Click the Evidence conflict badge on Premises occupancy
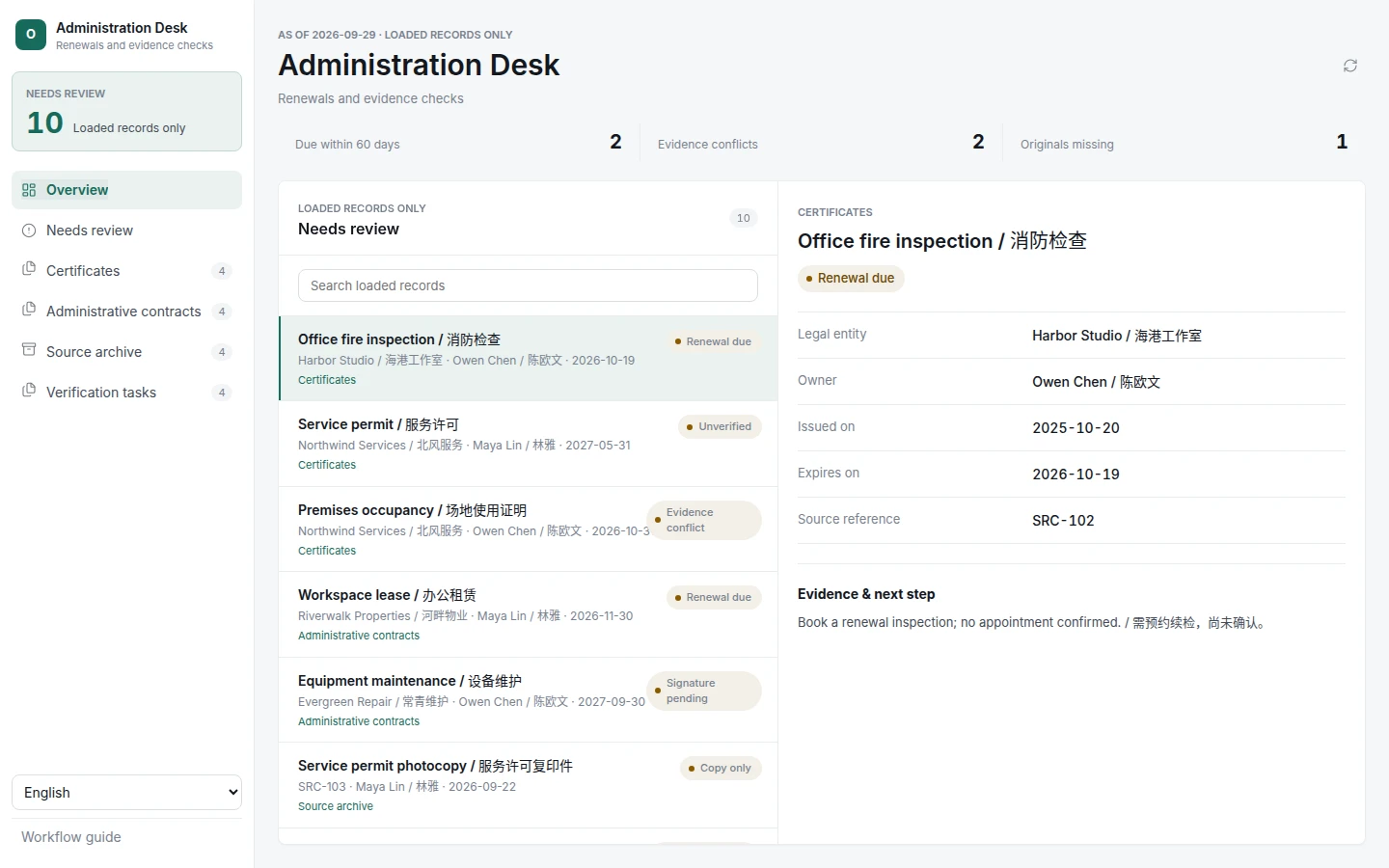Image resolution: width=1389 pixels, height=868 pixels. click(704, 520)
